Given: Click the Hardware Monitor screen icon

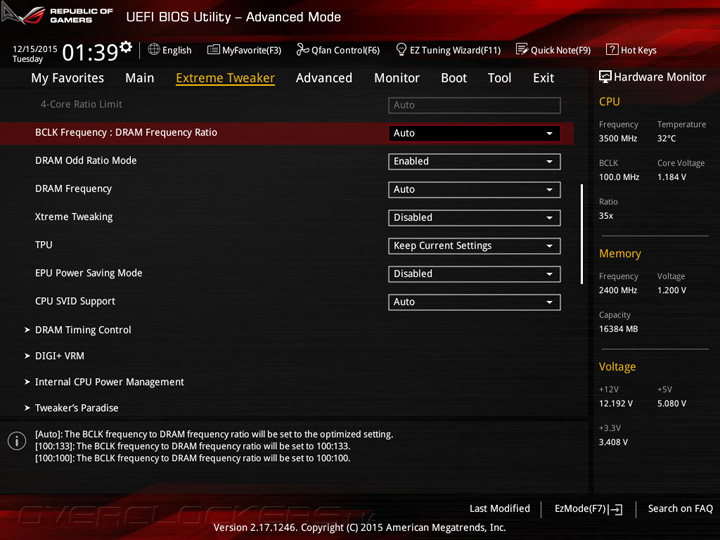Looking at the screenshot, I should click(605, 77).
